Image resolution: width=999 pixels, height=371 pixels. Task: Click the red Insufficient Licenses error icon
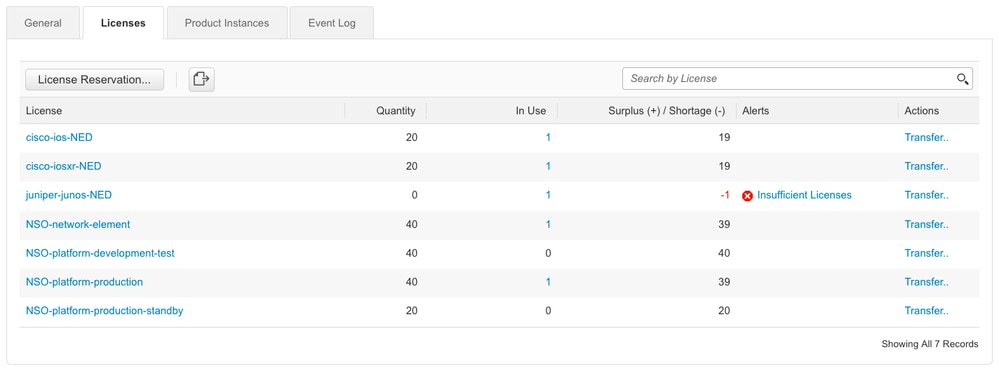click(747, 196)
